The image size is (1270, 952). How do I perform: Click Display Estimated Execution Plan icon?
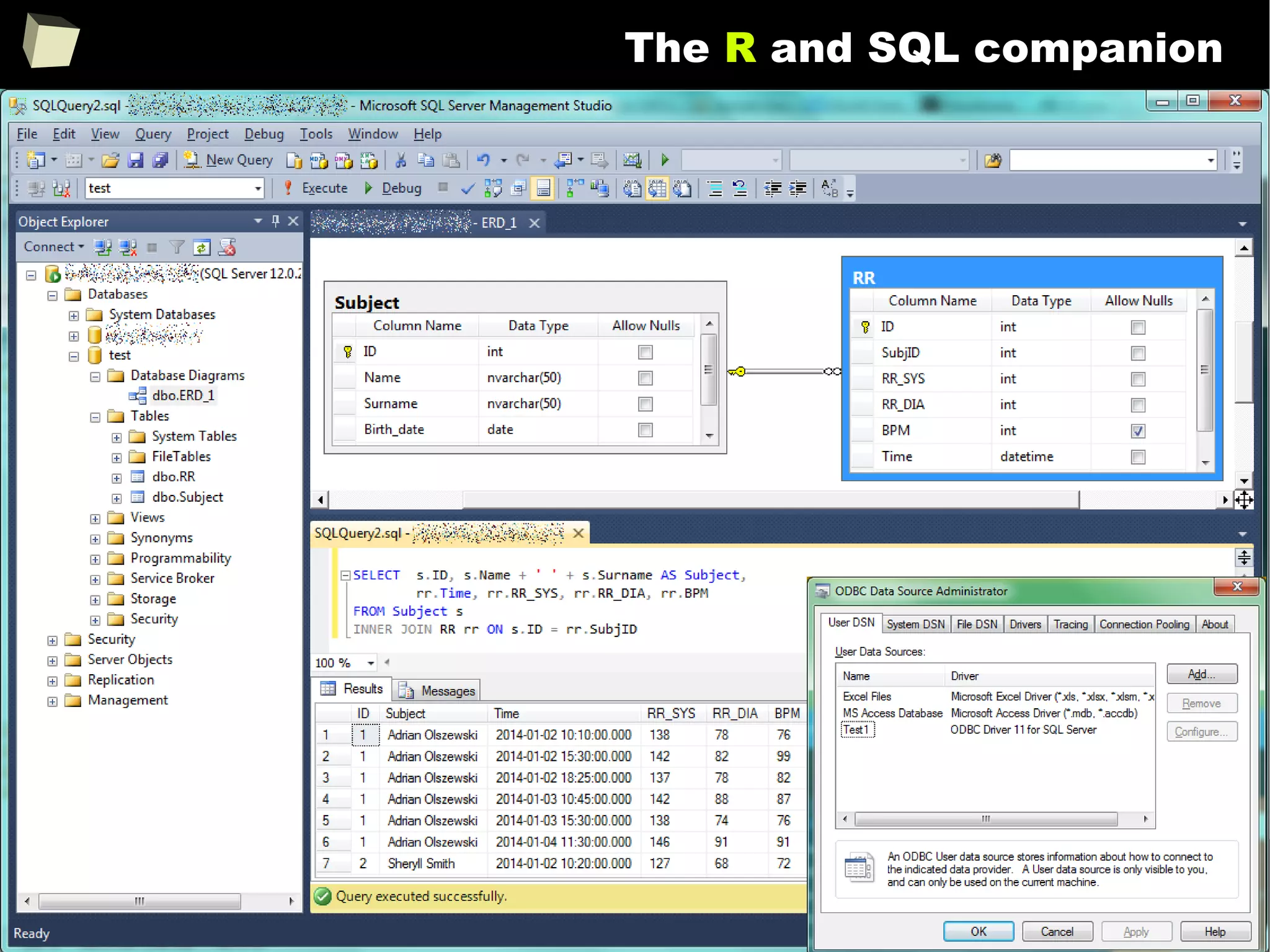pyautogui.click(x=493, y=189)
